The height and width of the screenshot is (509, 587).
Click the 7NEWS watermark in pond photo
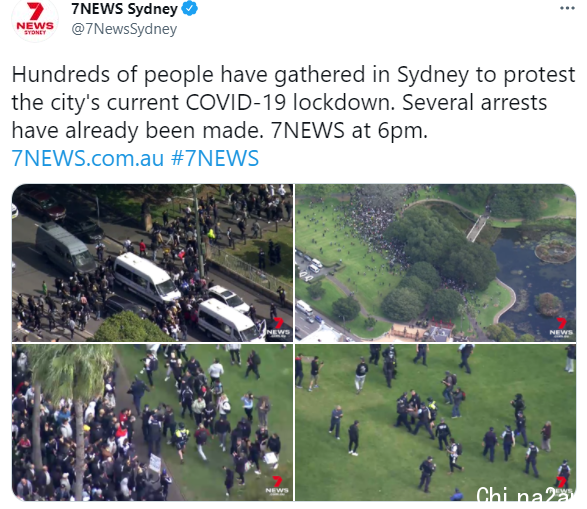pos(561,328)
